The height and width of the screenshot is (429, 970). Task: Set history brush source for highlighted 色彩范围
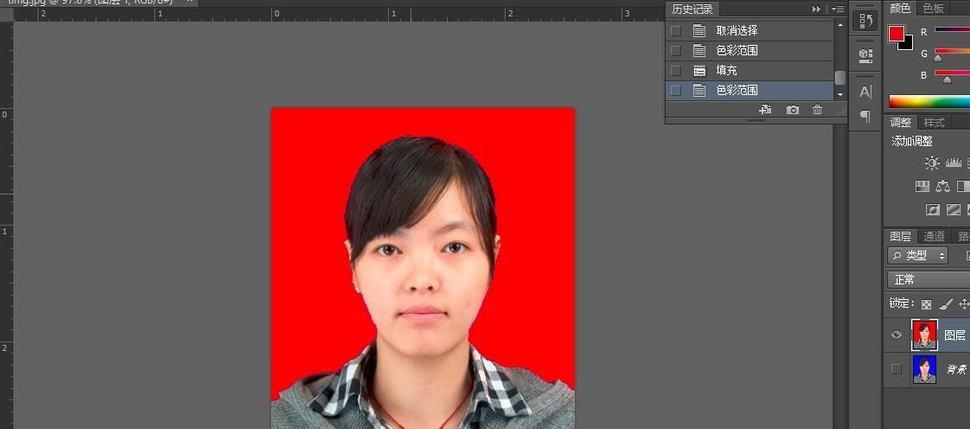(676, 90)
